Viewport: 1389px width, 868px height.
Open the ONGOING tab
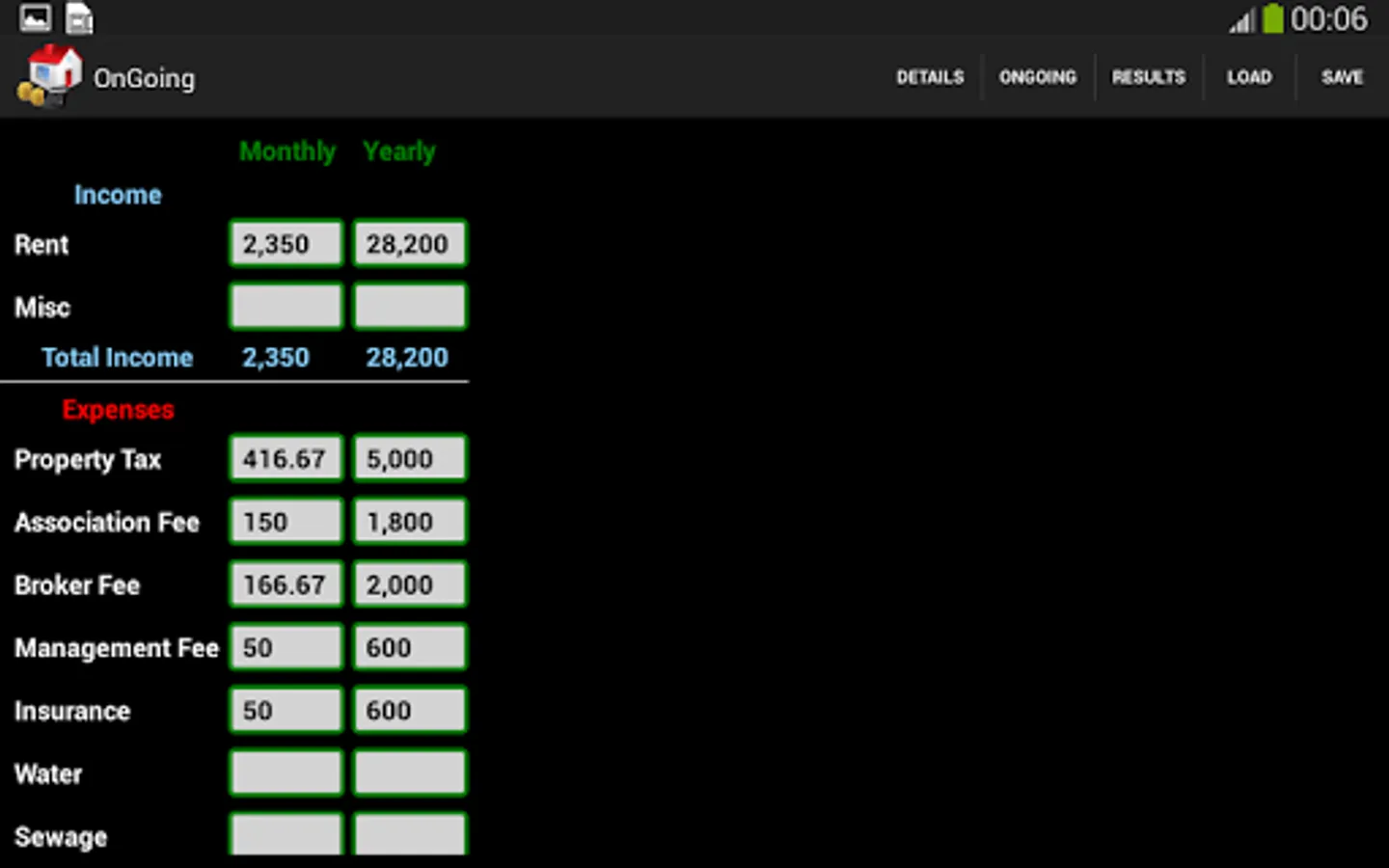click(x=1037, y=77)
